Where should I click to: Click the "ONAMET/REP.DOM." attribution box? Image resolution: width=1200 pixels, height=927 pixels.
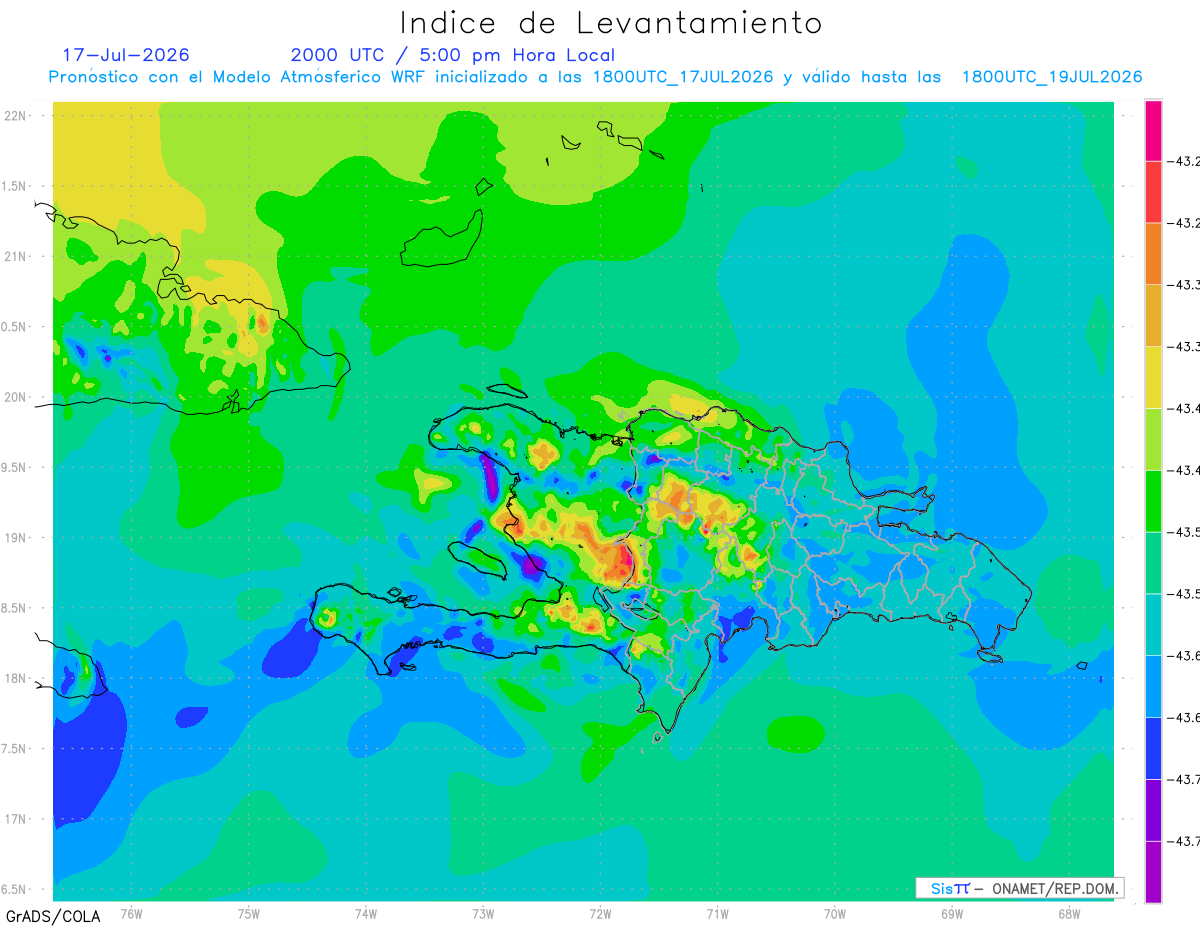click(x=1019, y=888)
